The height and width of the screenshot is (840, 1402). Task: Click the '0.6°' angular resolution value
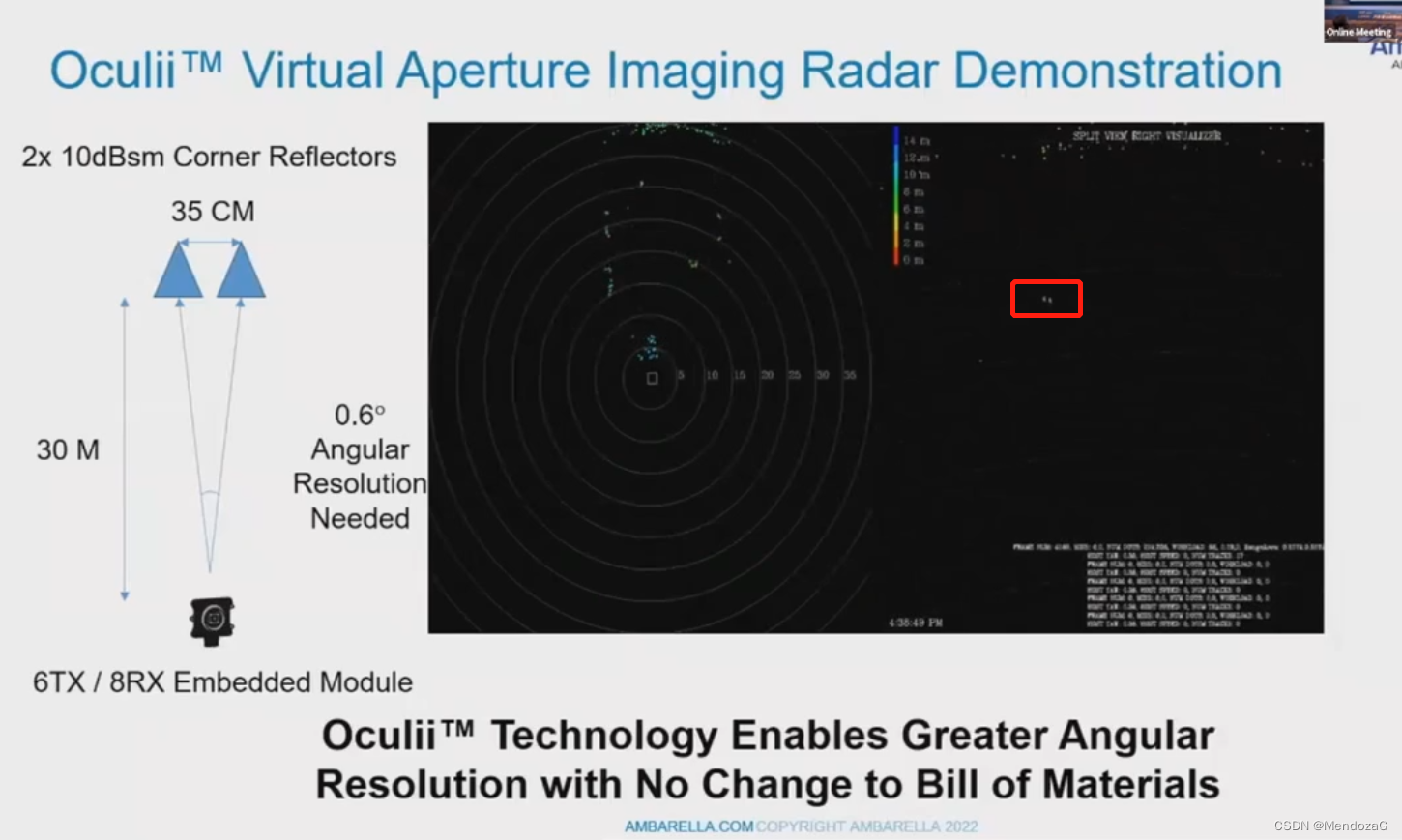click(360, 415)
